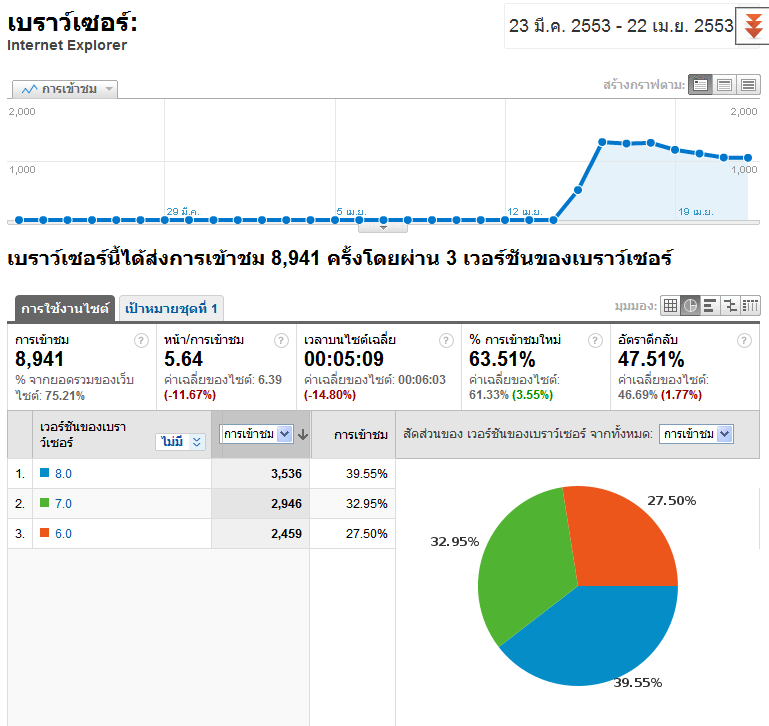Open the date range dropdown arrow

coord(752,26)
